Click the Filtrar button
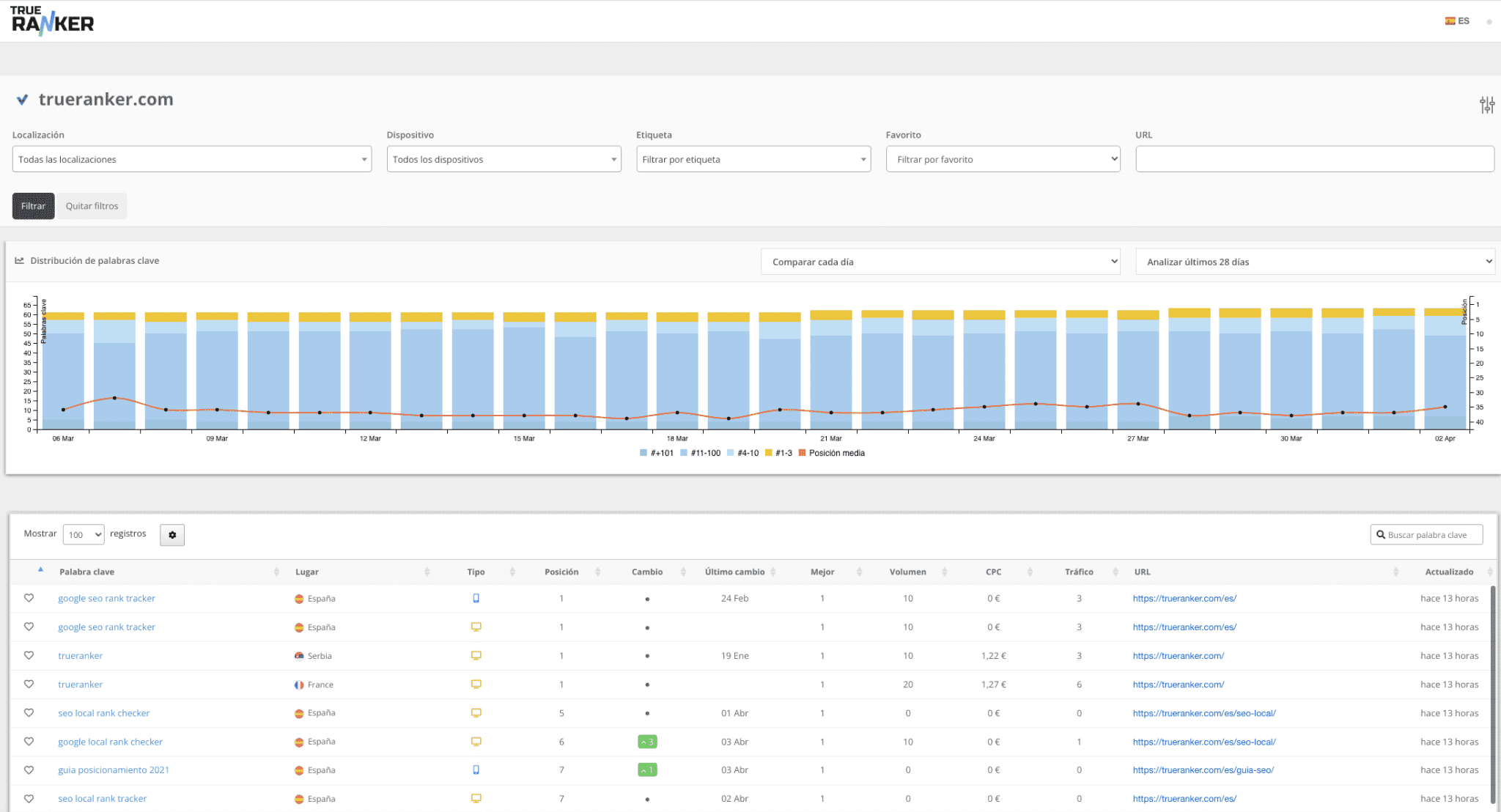Image resolution: width=1501 pixels, height=812 pixels. pyautogui.click(x=33, y=206)
